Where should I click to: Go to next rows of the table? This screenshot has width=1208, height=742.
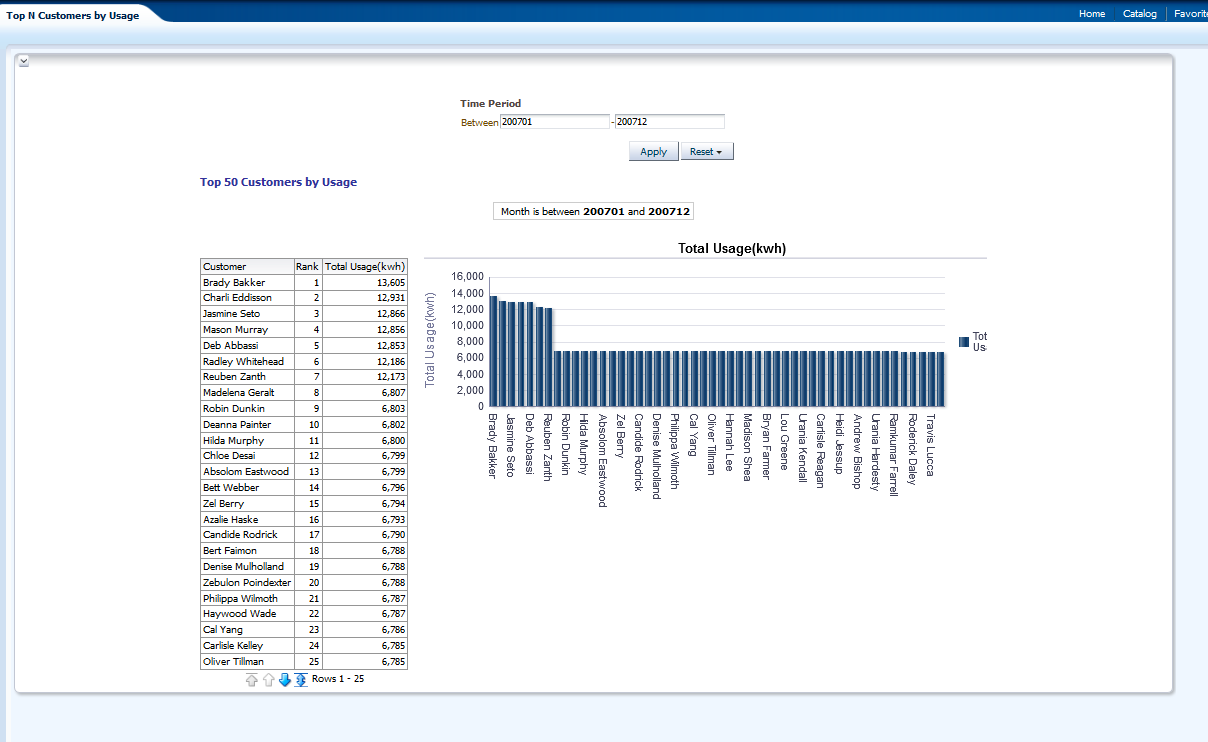[x=284, y=680]
